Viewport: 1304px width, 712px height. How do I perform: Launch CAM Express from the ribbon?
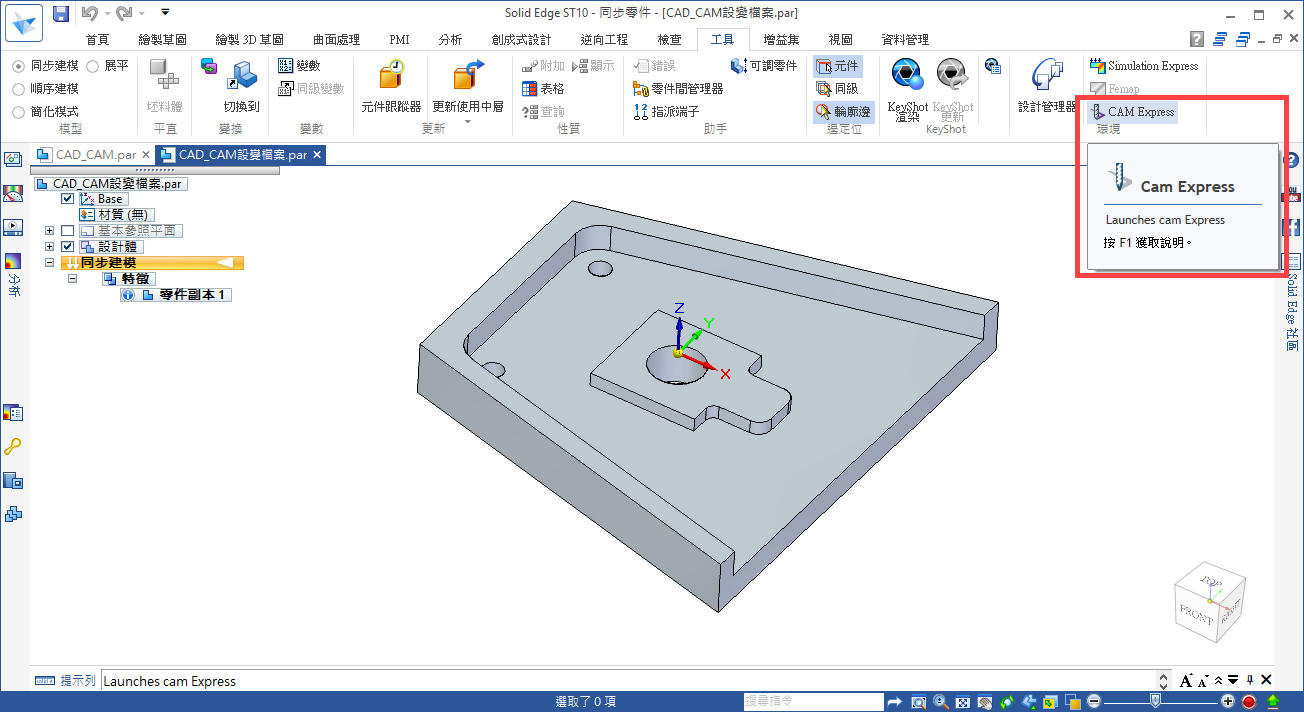pos(1132,112)
